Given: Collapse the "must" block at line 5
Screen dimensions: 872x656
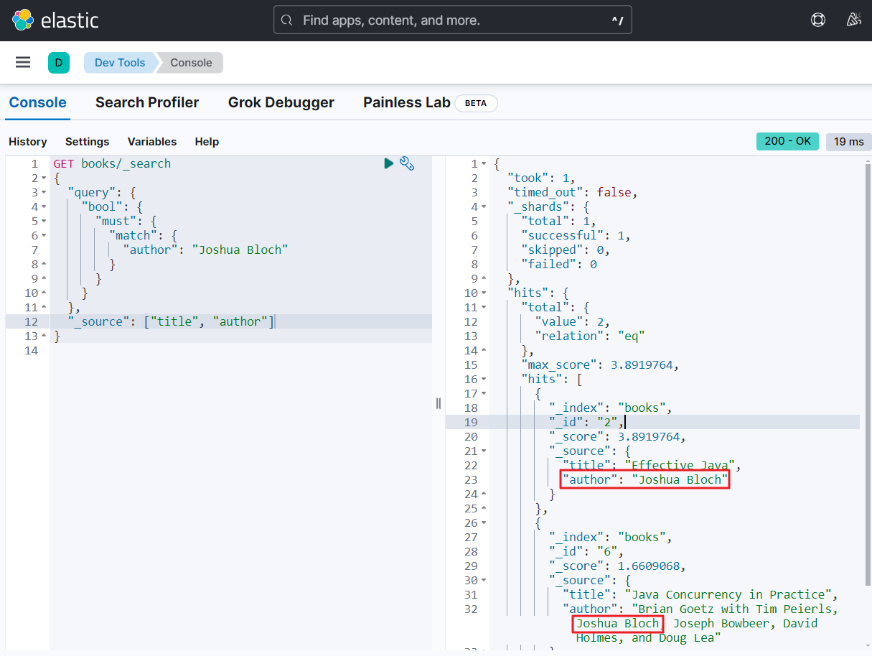Looking at the screenshot, I should pos(44,221).
